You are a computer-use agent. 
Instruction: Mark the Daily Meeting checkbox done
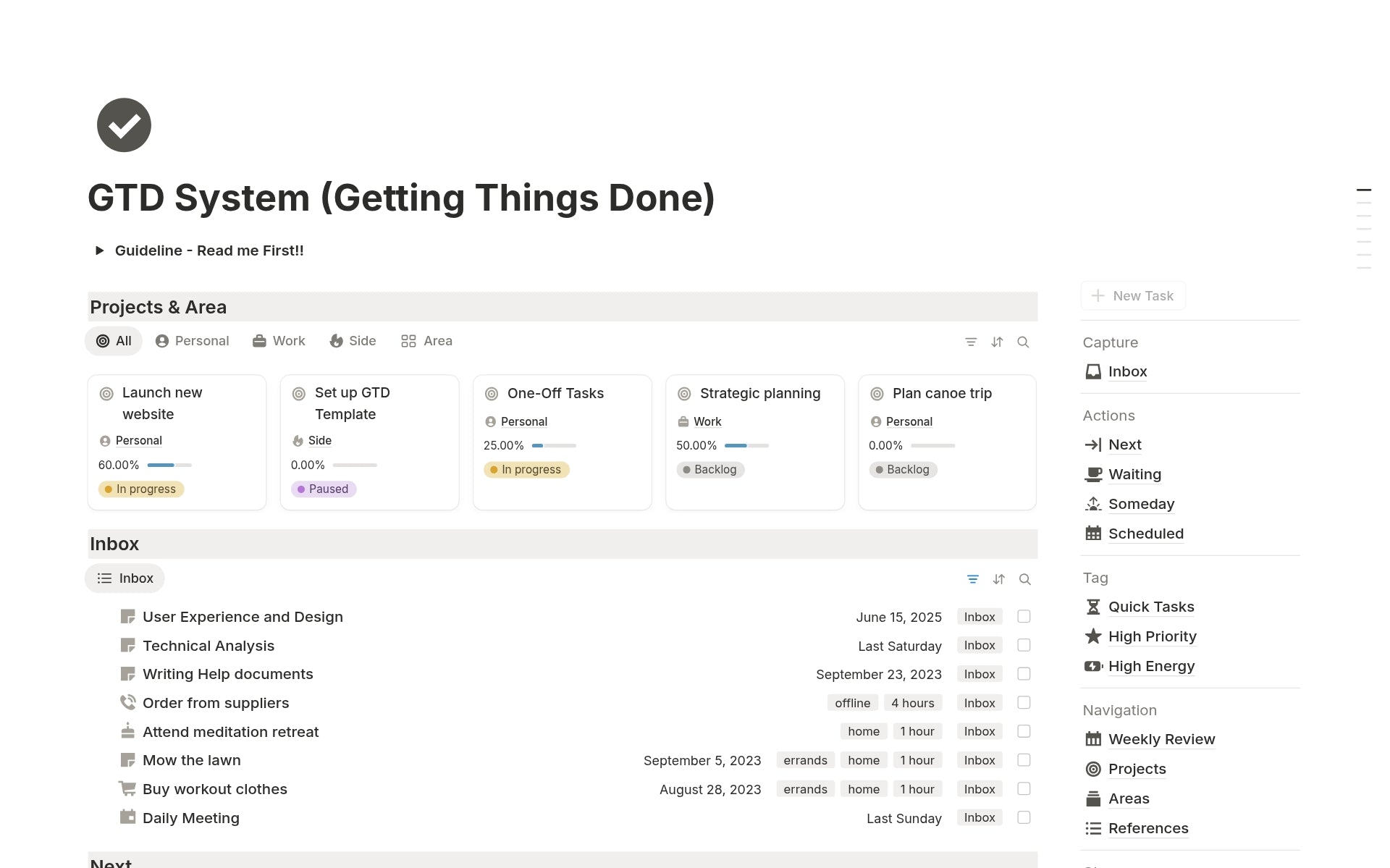click(x=1024, y=817)
